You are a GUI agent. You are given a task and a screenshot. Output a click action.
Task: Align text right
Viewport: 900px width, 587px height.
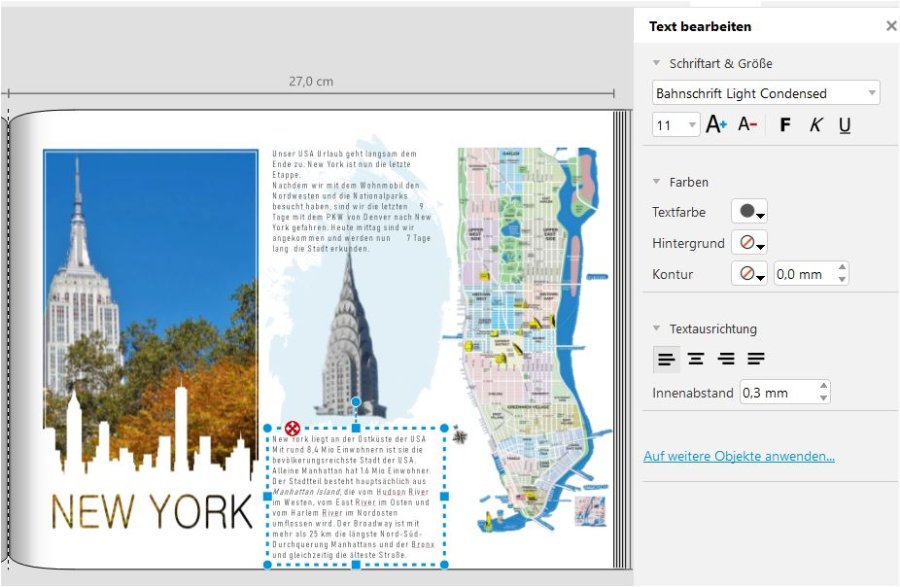[726, 359]
